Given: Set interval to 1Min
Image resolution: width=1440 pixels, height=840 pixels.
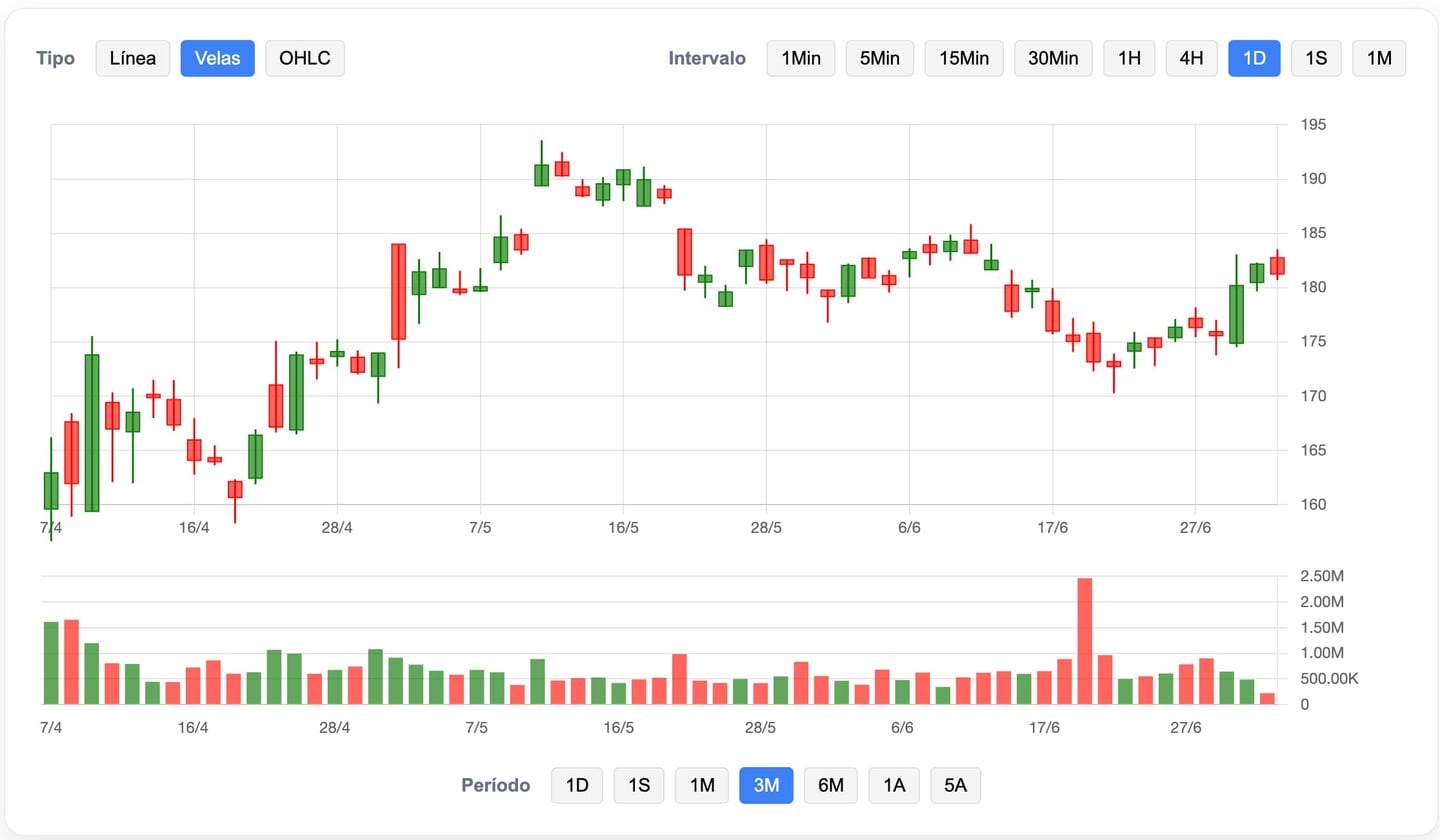Looking at the screenshot, I should 800,58.
